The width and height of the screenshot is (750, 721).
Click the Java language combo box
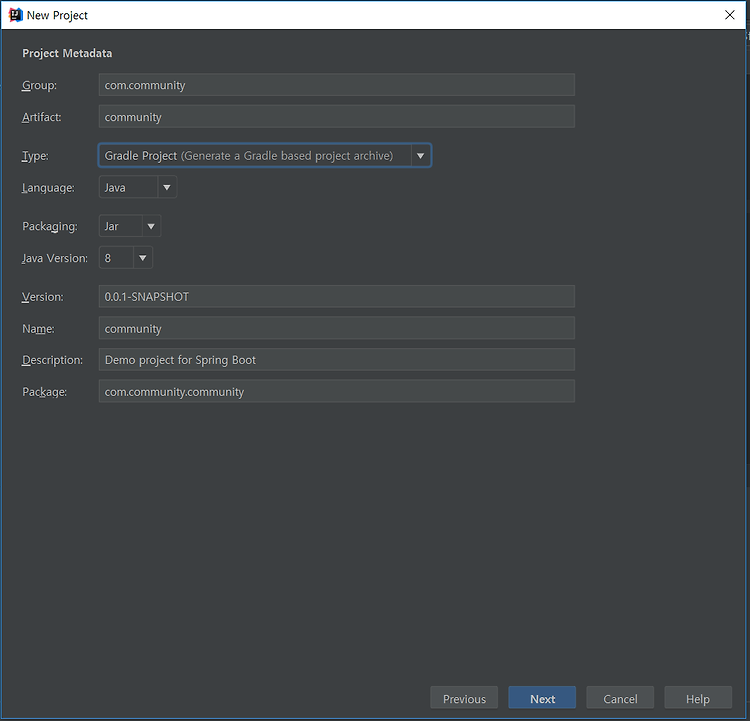click(x=138, y=187)
